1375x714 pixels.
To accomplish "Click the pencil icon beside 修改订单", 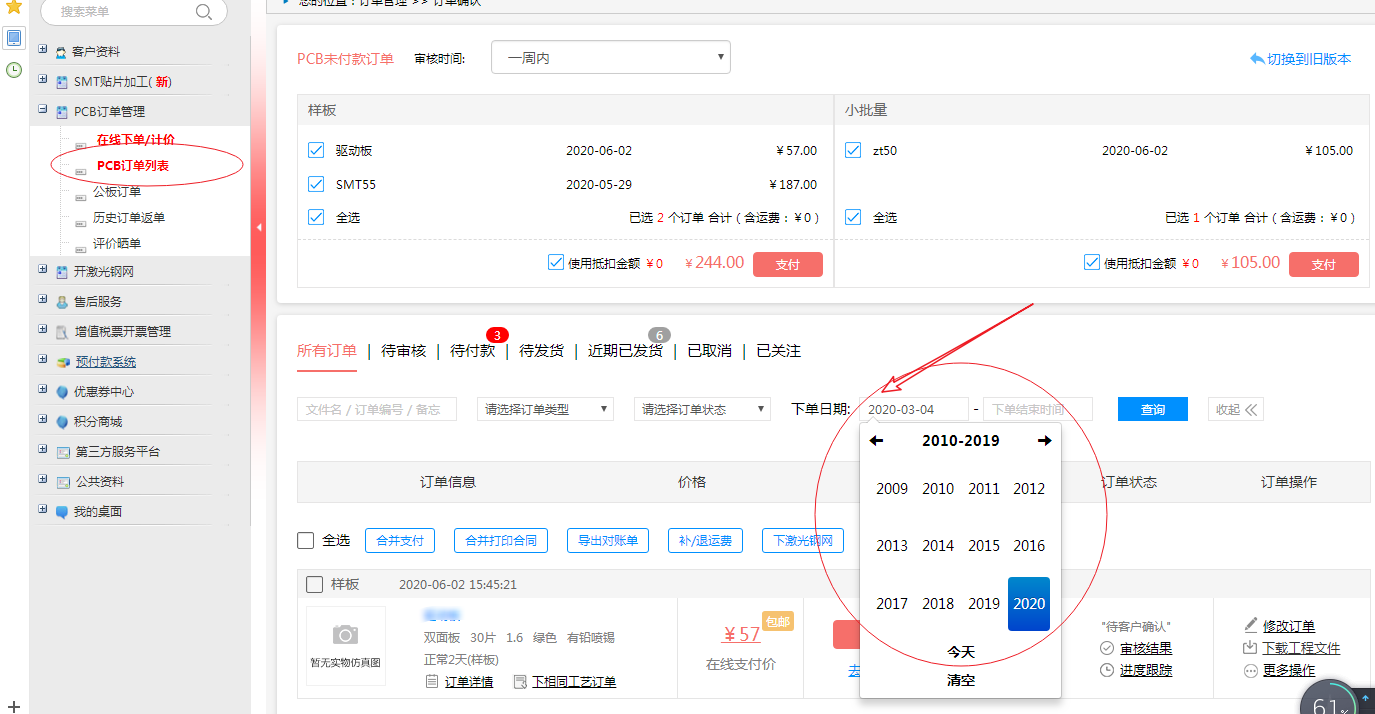I will (x=1250, y=625).
